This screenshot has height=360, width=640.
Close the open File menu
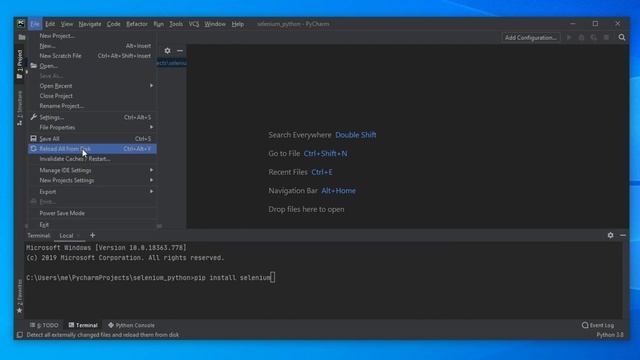pyautogui.click(x=35, y=24)
